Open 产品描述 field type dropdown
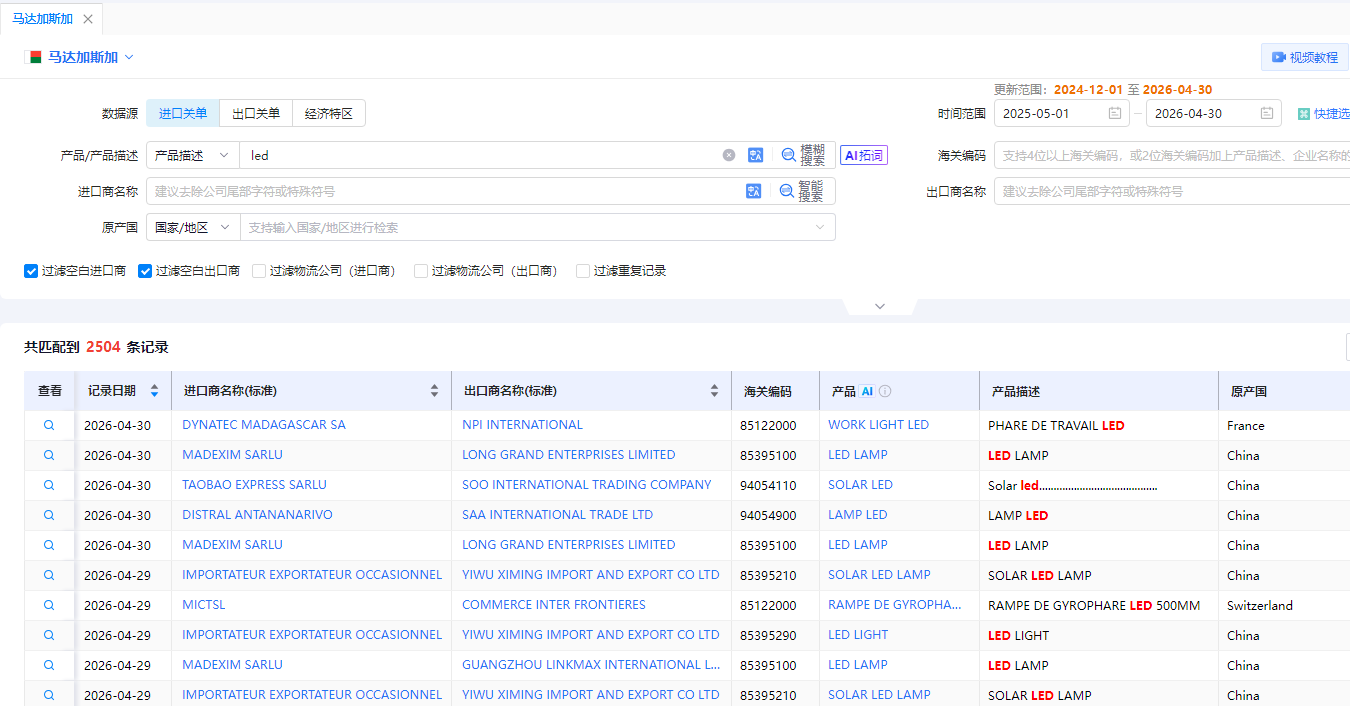Screen dimensions: 1350x706 pos(193,155)
